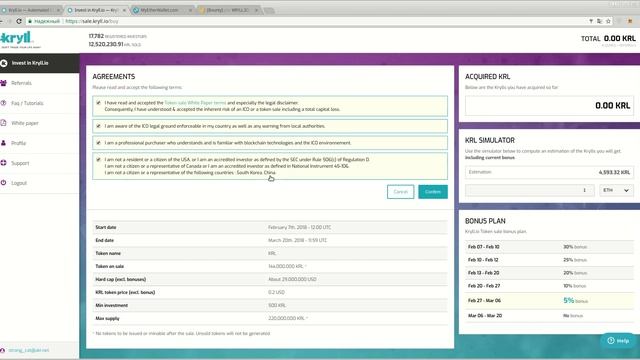Click the Token name KRL value
The image size is (640, 360).
(x=272, y=253)
